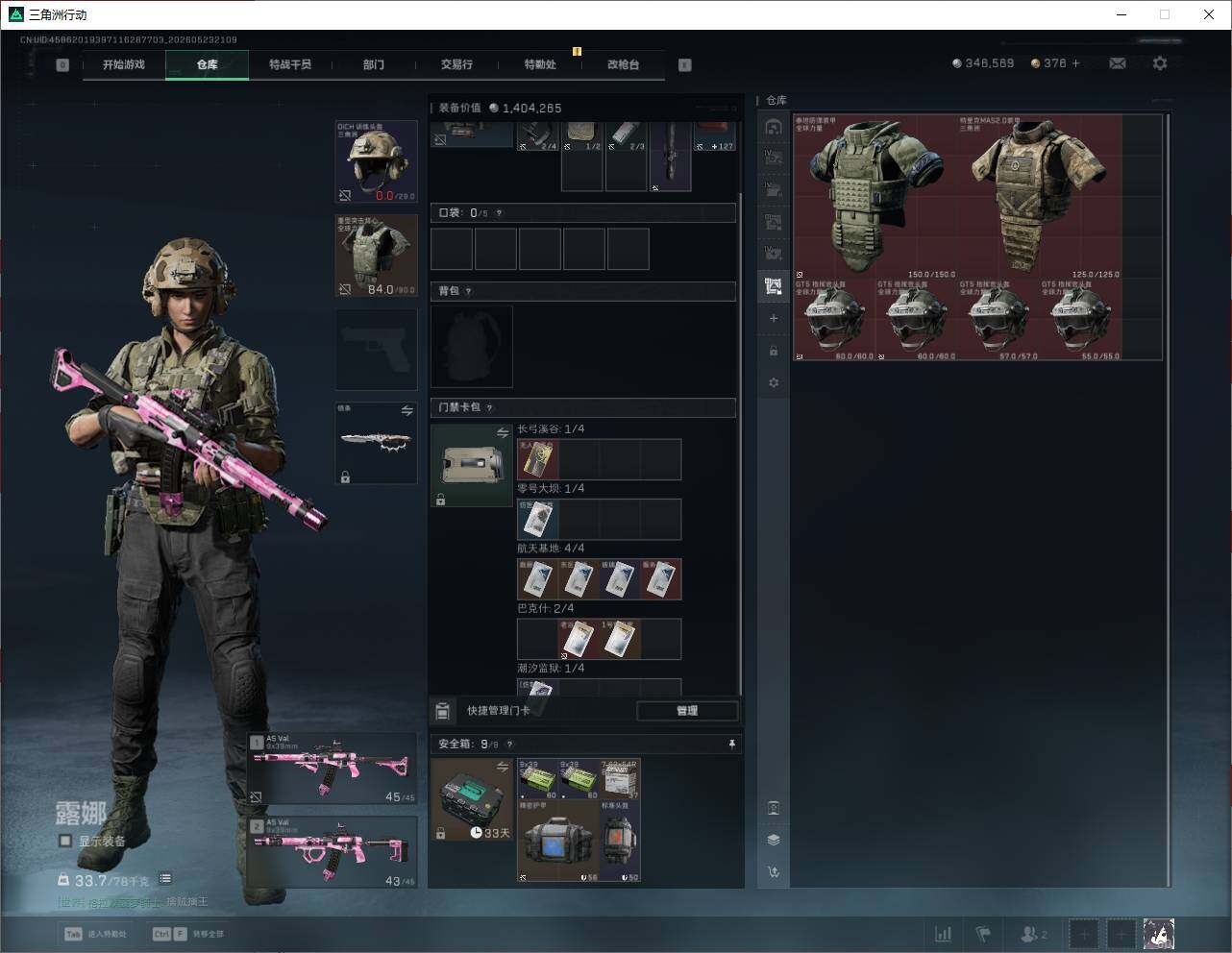This screenshot has height=953, width=1232.
Task: Swap the safe box container
Action: pyautogui.click(x=502, y=767)
